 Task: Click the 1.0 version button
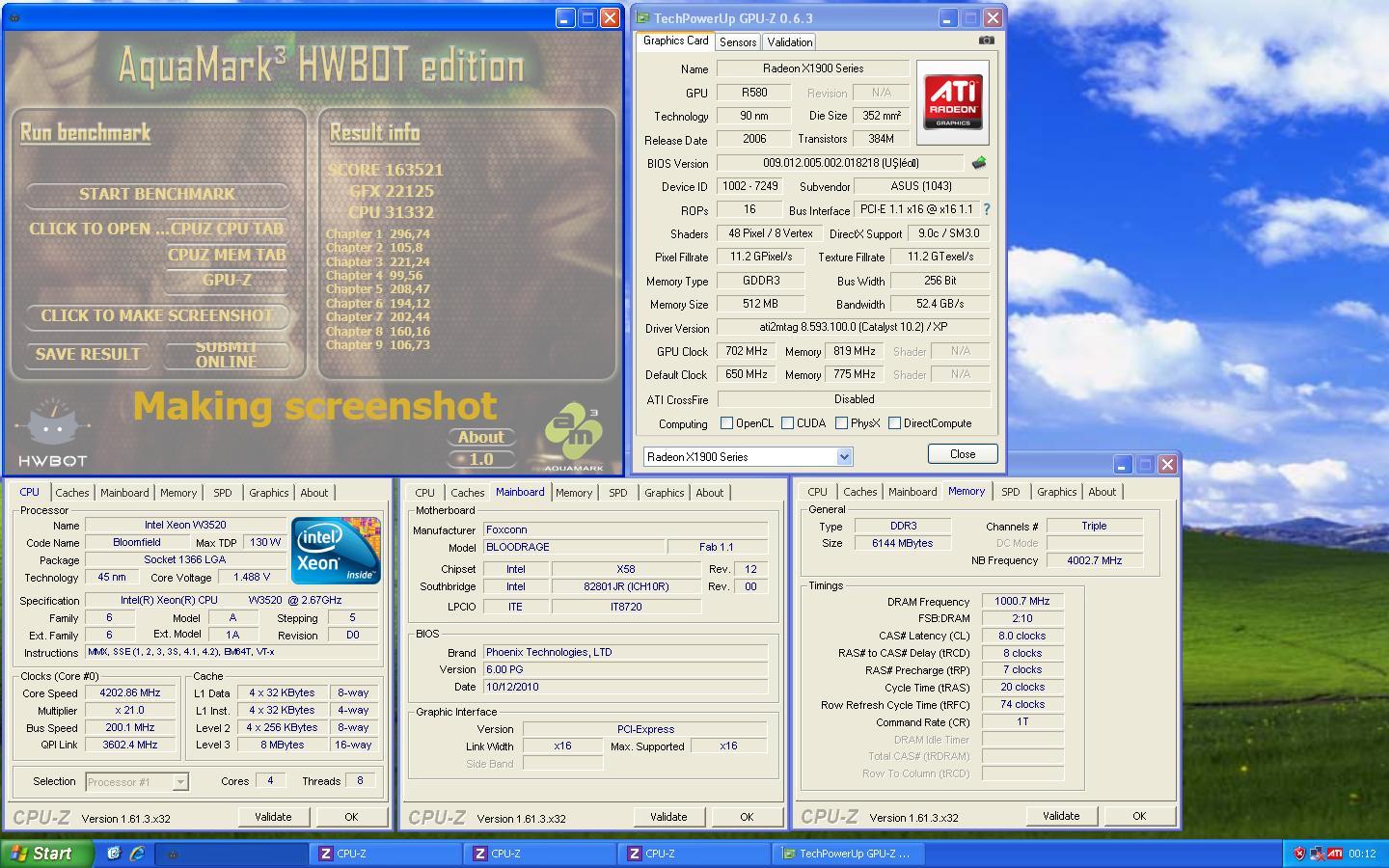click(480, 460)
